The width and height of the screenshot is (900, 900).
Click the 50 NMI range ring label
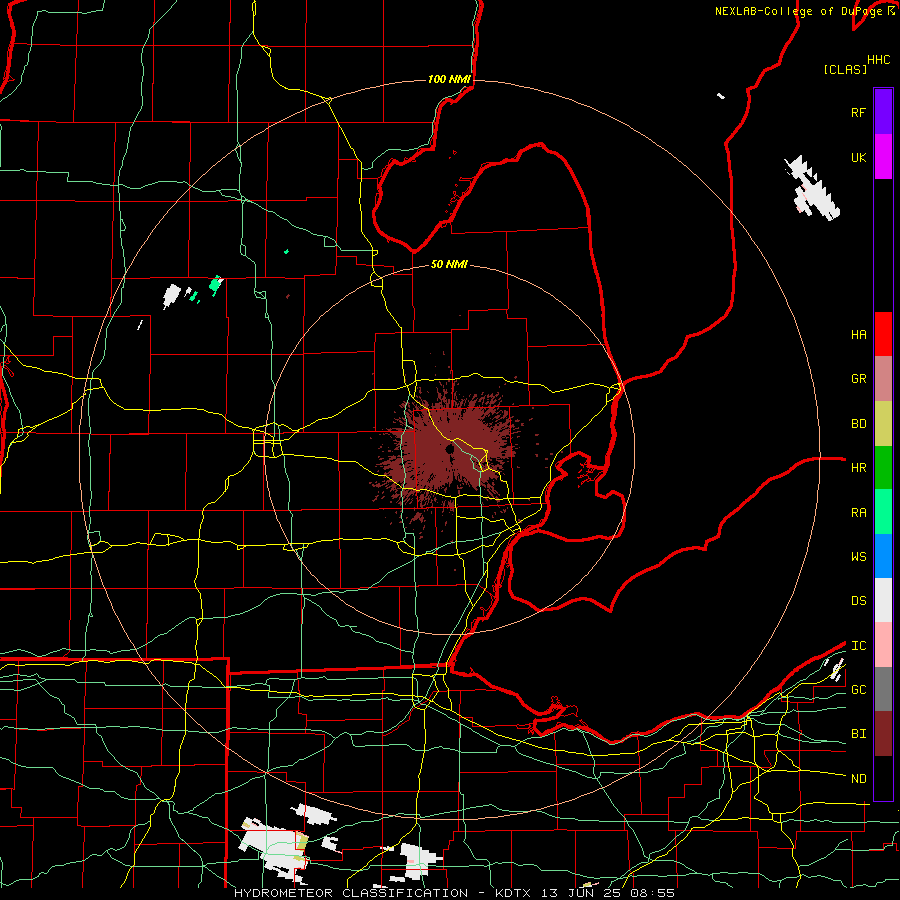click(449, 264)
